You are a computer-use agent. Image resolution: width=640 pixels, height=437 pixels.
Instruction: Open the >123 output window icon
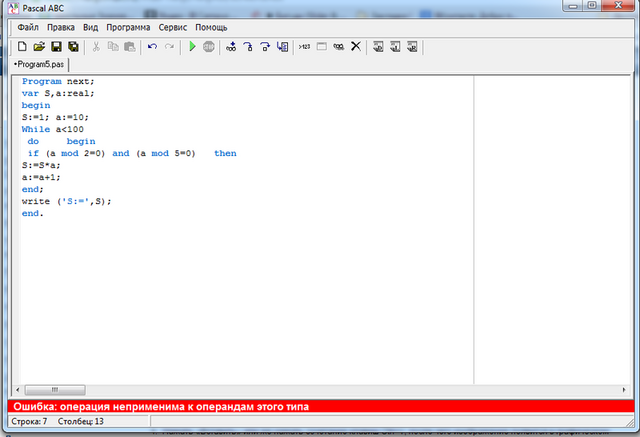click(x=304, y=47)
